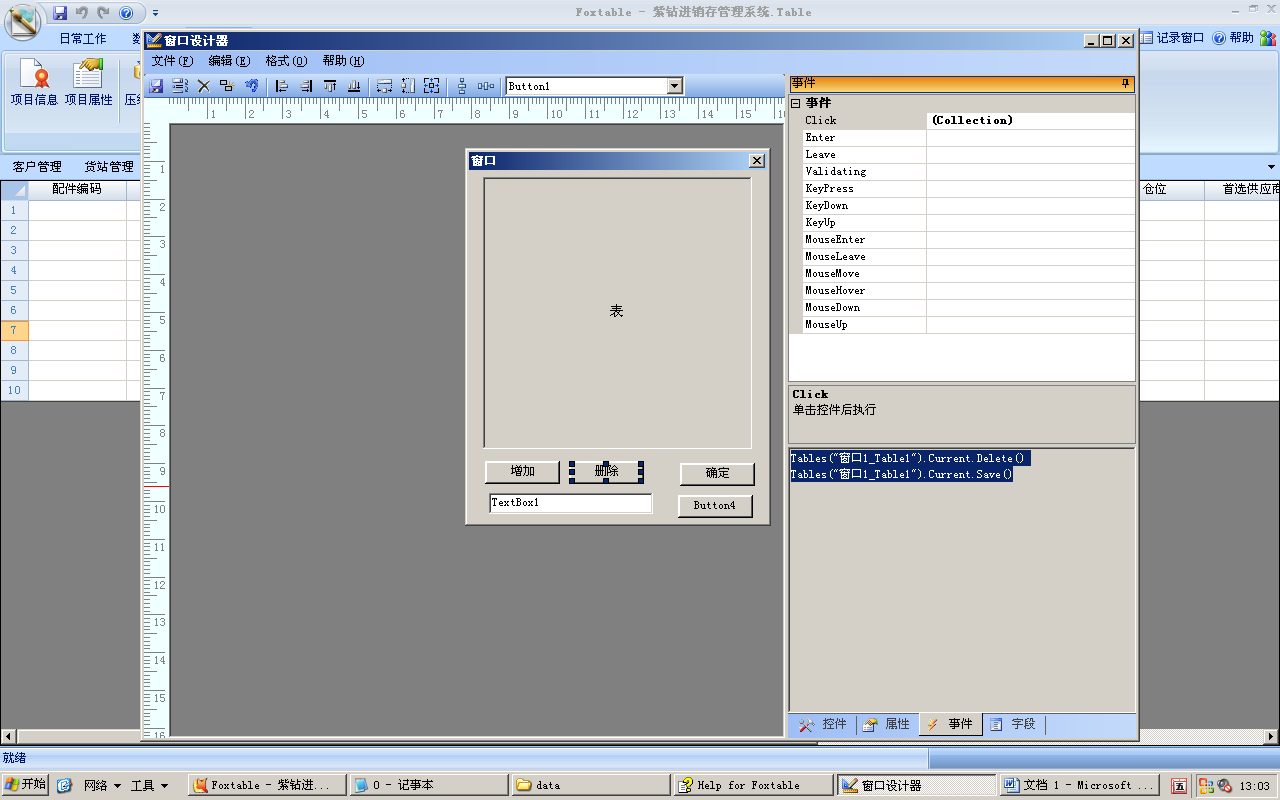The height and width of the screenshot is (800, 1280).
Task: Select the Validating event row
Action: coord(962,171)
